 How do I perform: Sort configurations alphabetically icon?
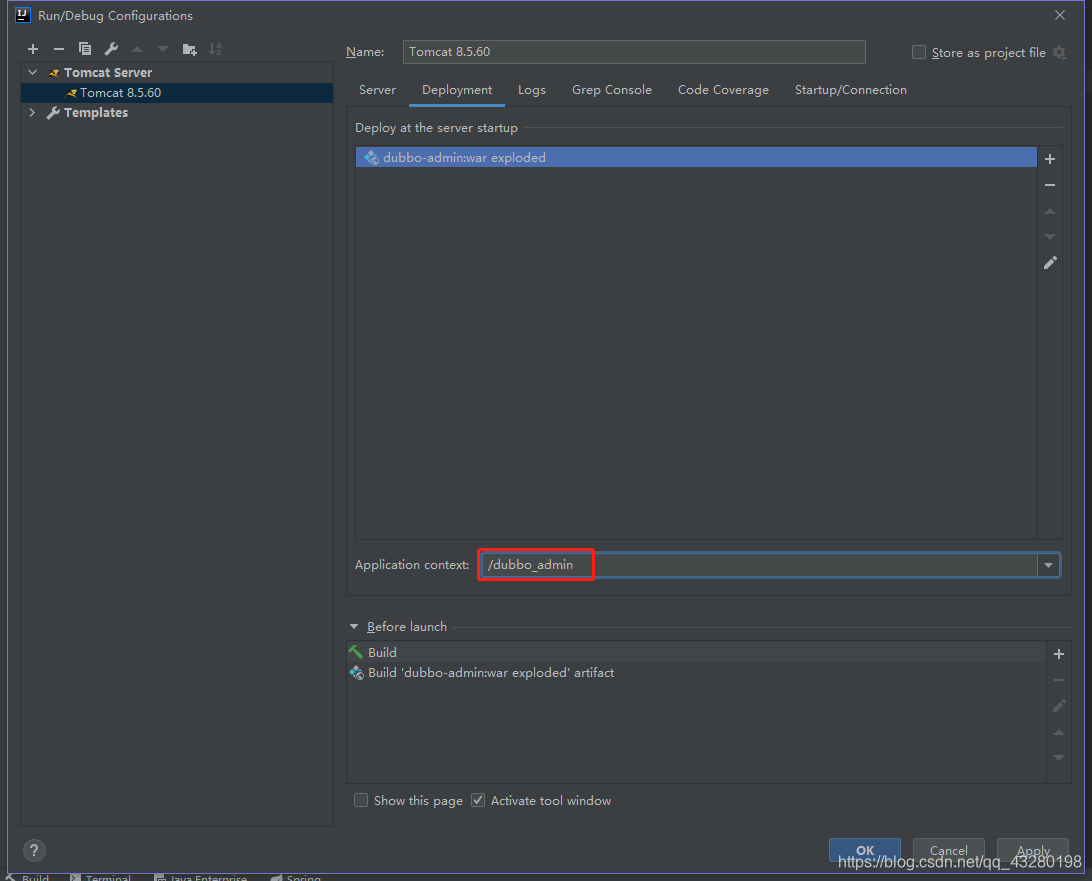coord(215,49)
